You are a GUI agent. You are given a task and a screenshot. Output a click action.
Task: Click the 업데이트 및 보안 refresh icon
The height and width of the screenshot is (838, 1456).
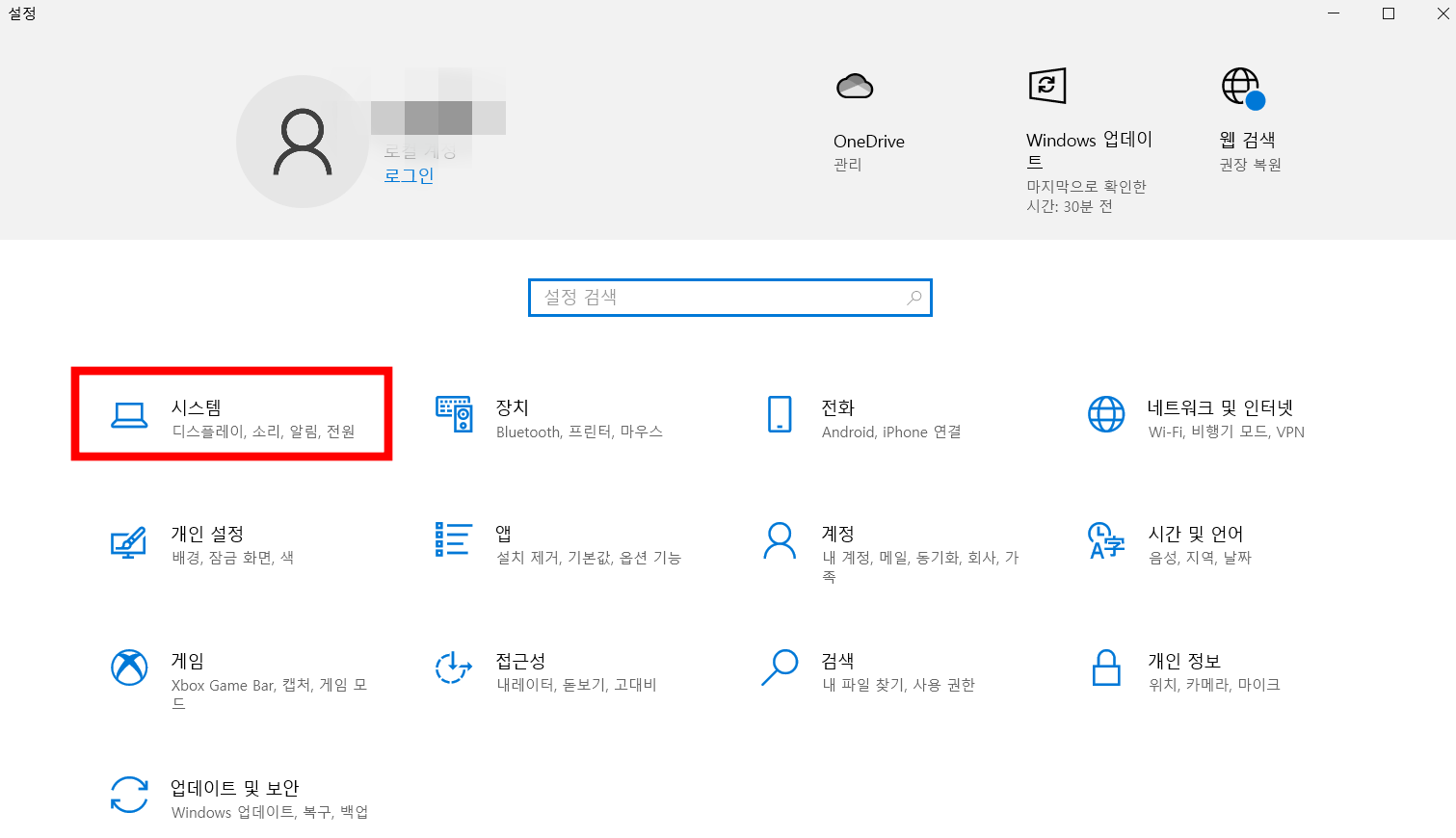coord(129,795)
